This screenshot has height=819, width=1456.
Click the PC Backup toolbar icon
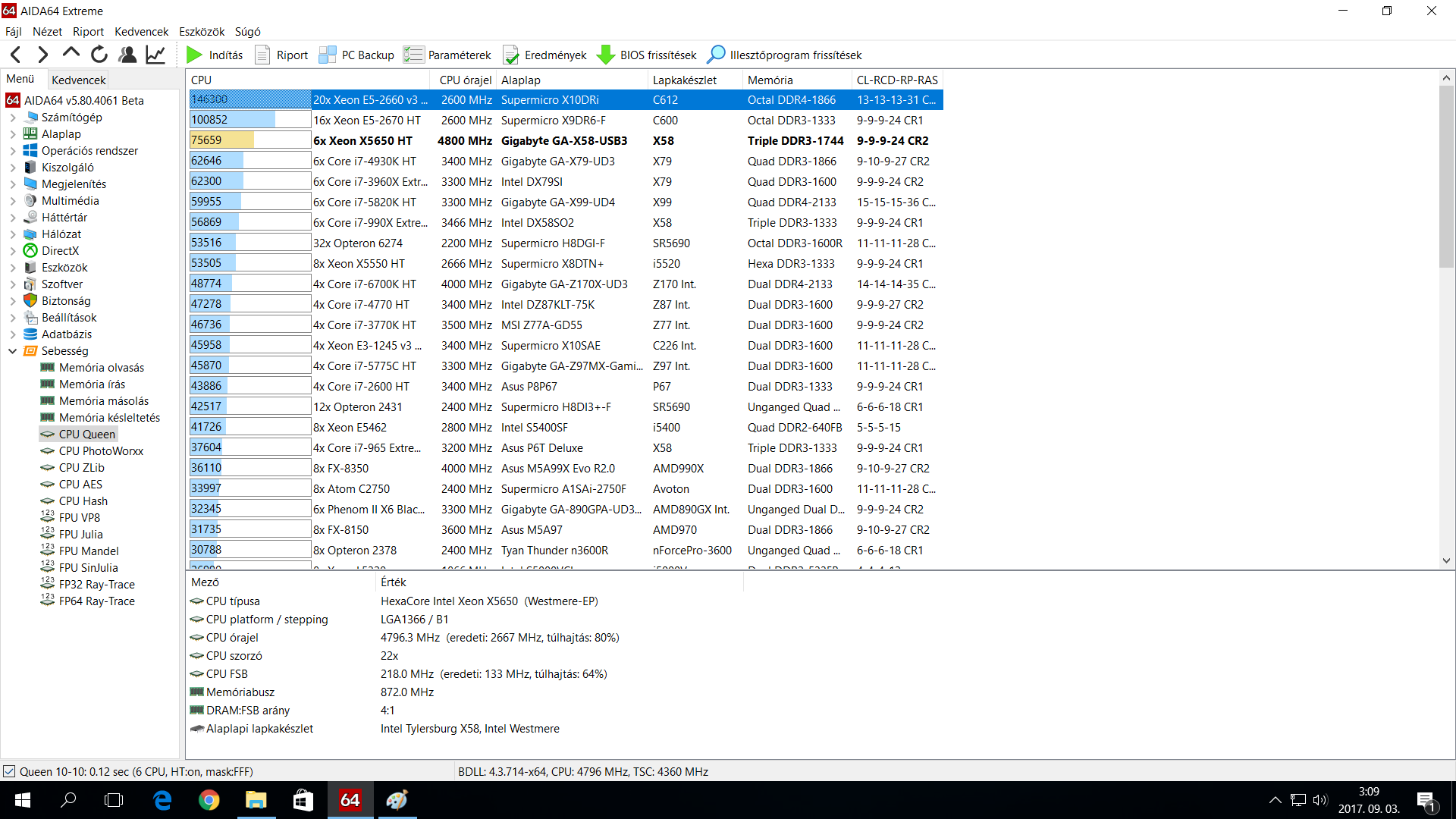[x=328, y=55]
